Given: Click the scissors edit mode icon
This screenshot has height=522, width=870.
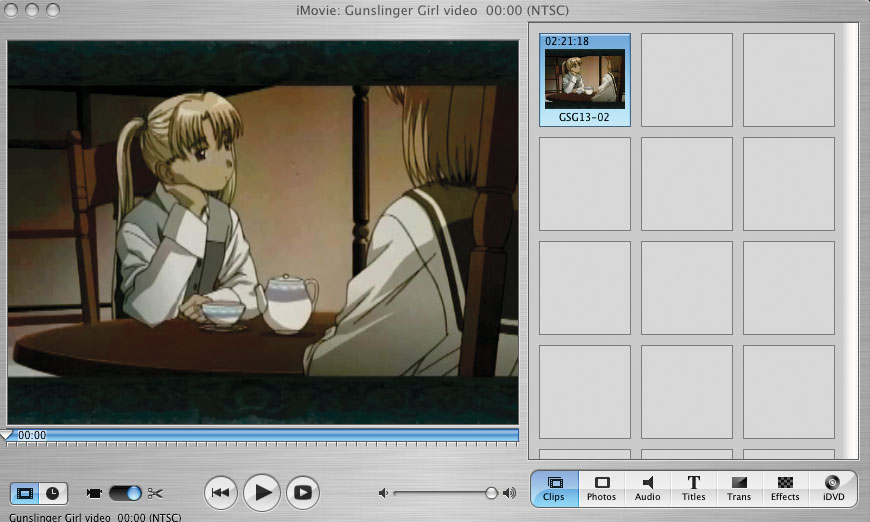Looking at the screenshot, I should tap(155, 493).
